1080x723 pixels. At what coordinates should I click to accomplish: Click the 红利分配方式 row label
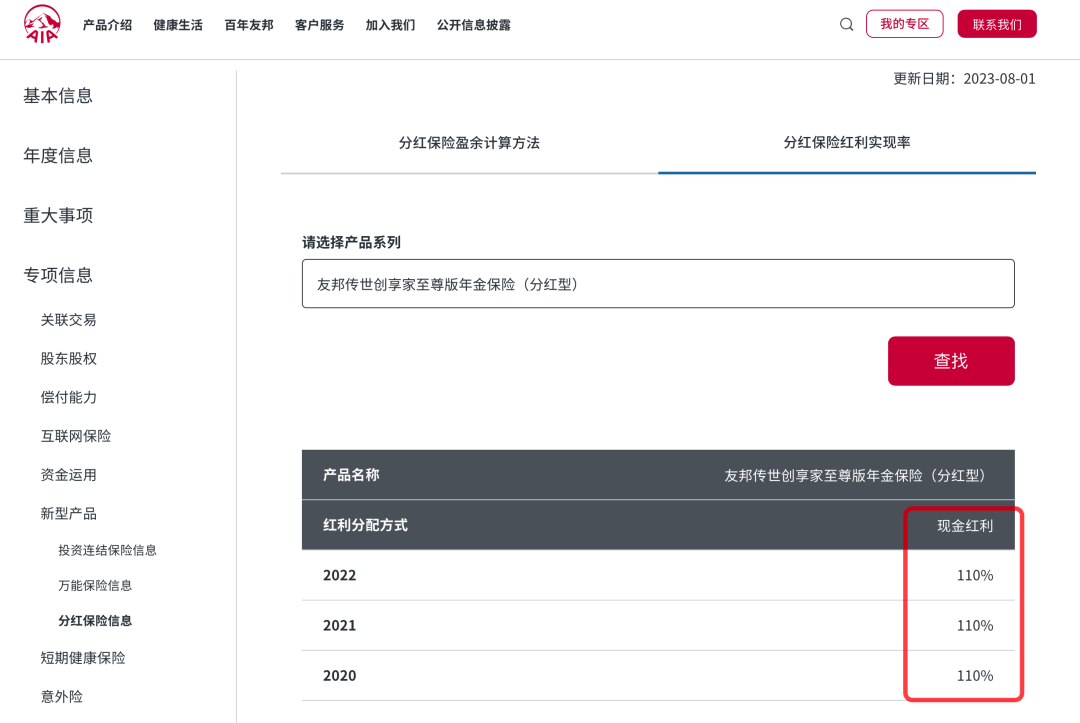tap(365, 525)
